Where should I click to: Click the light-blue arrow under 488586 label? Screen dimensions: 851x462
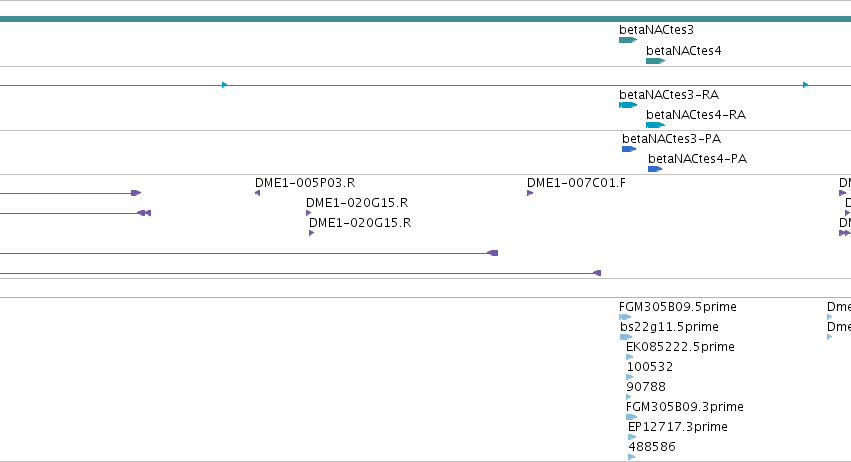(631, 457)
